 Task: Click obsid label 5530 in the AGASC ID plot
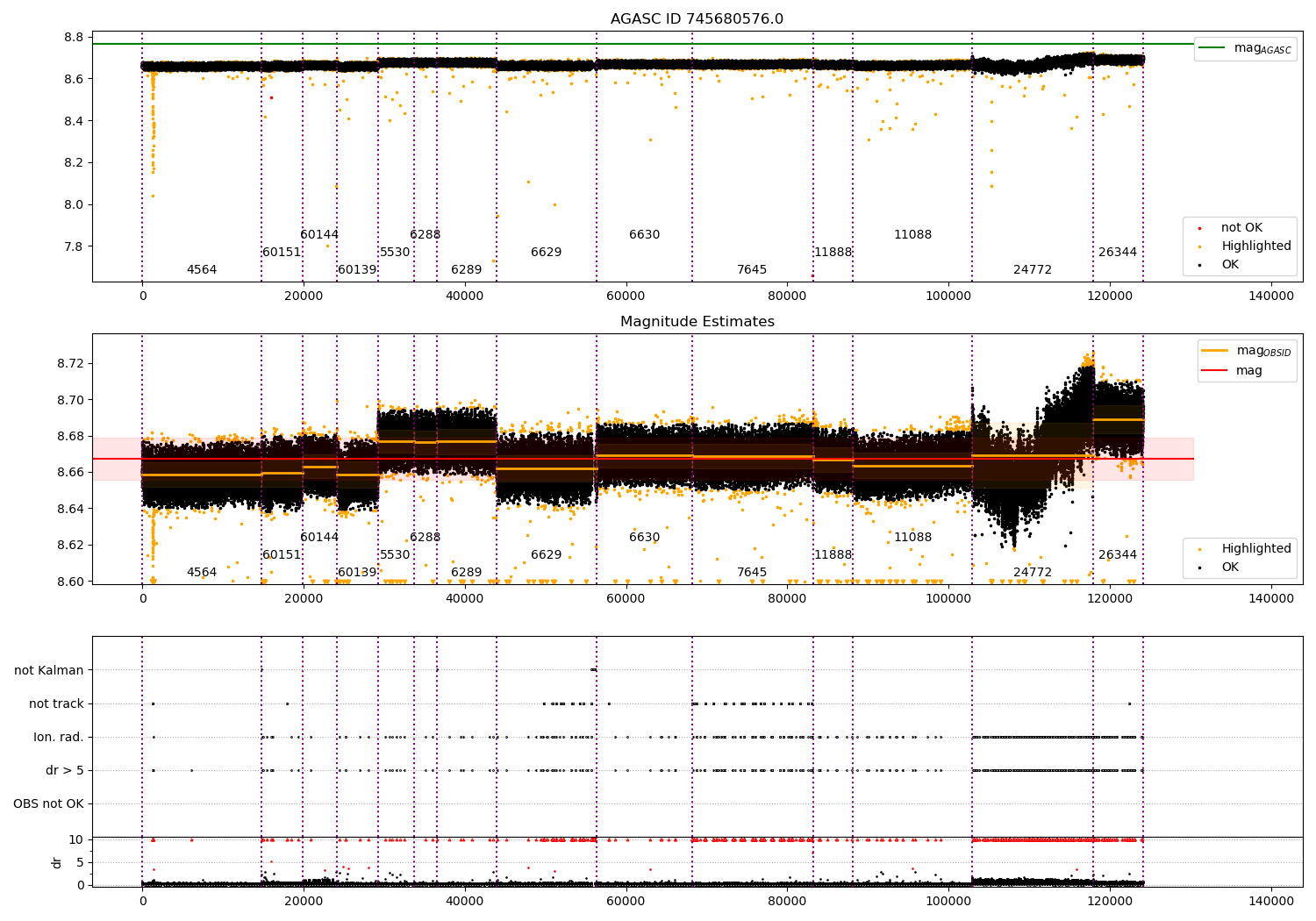(x=395, y=253)
